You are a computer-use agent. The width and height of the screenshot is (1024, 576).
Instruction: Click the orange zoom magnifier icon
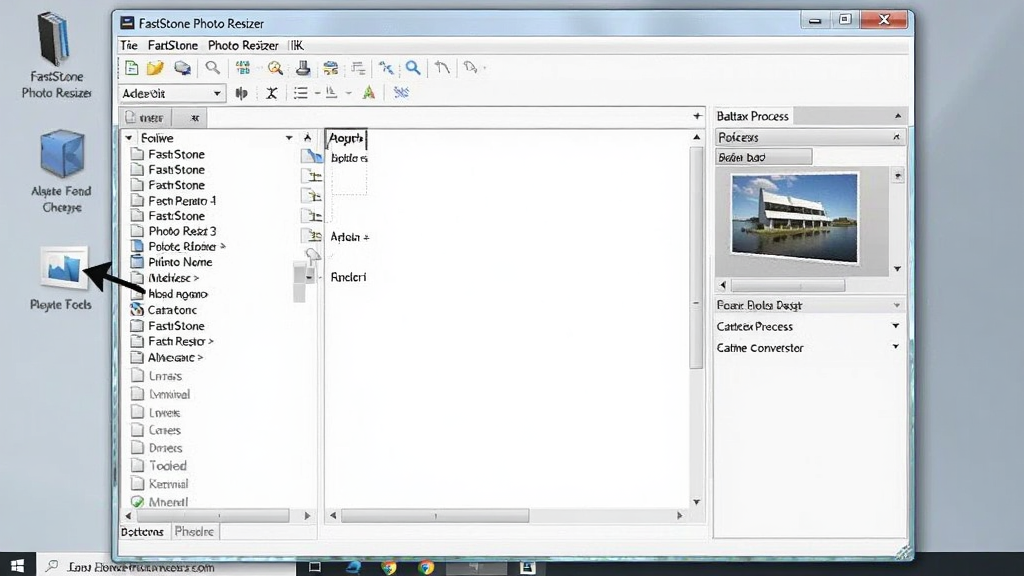tap(275, 68)
